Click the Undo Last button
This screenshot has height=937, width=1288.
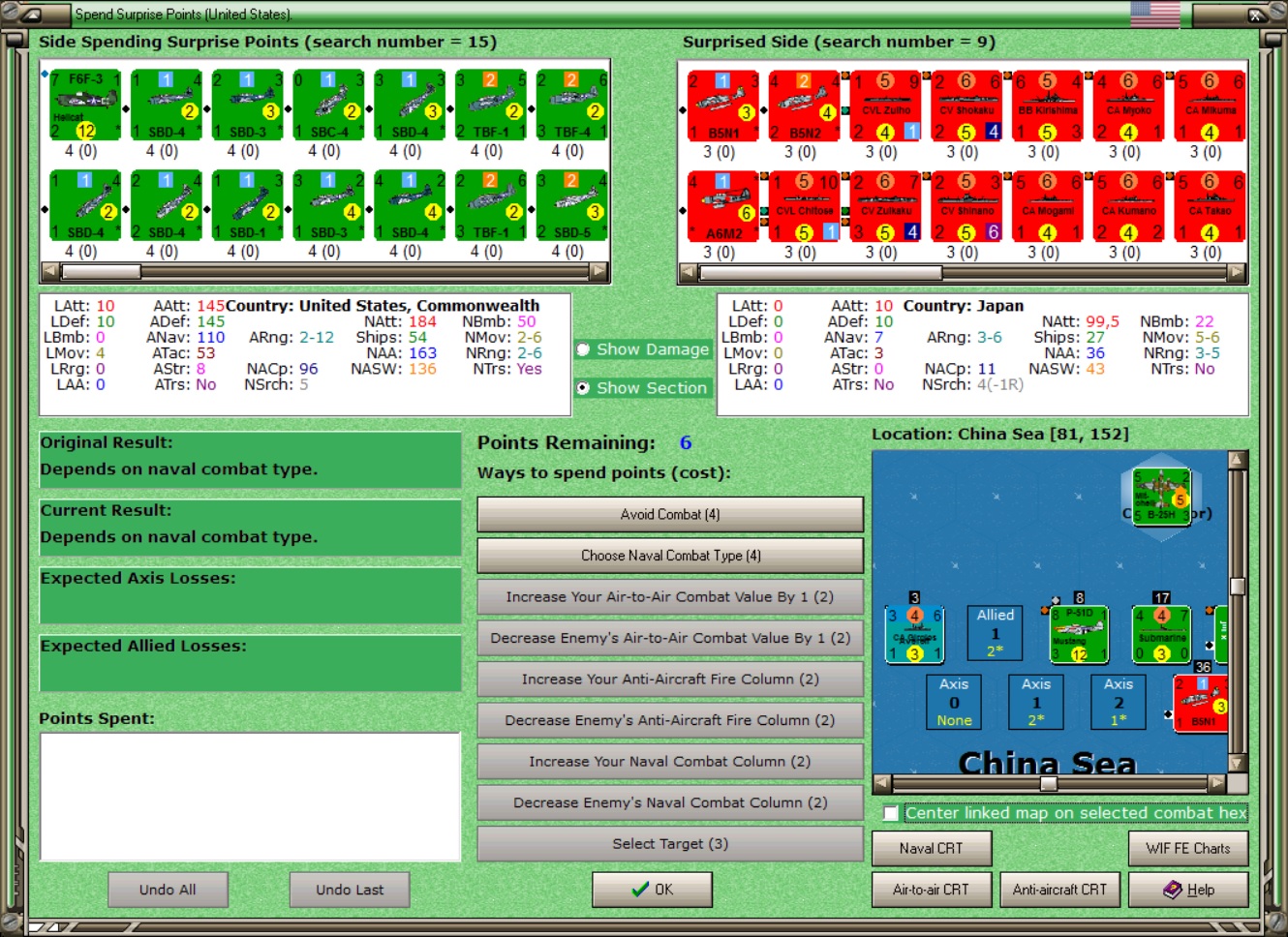pos(350,890)
